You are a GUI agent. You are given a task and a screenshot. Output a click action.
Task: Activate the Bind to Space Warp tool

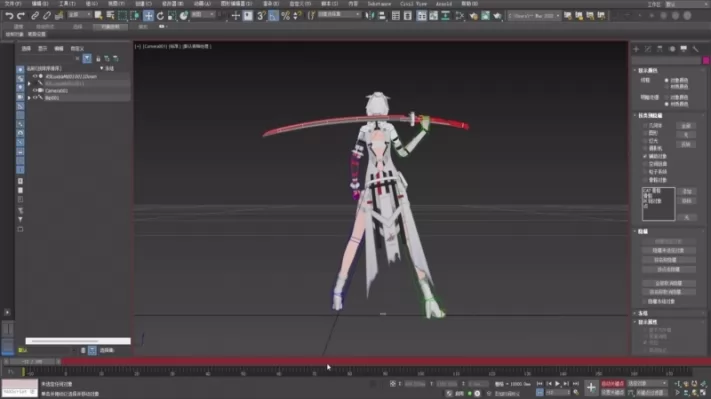tap(58, 16)
